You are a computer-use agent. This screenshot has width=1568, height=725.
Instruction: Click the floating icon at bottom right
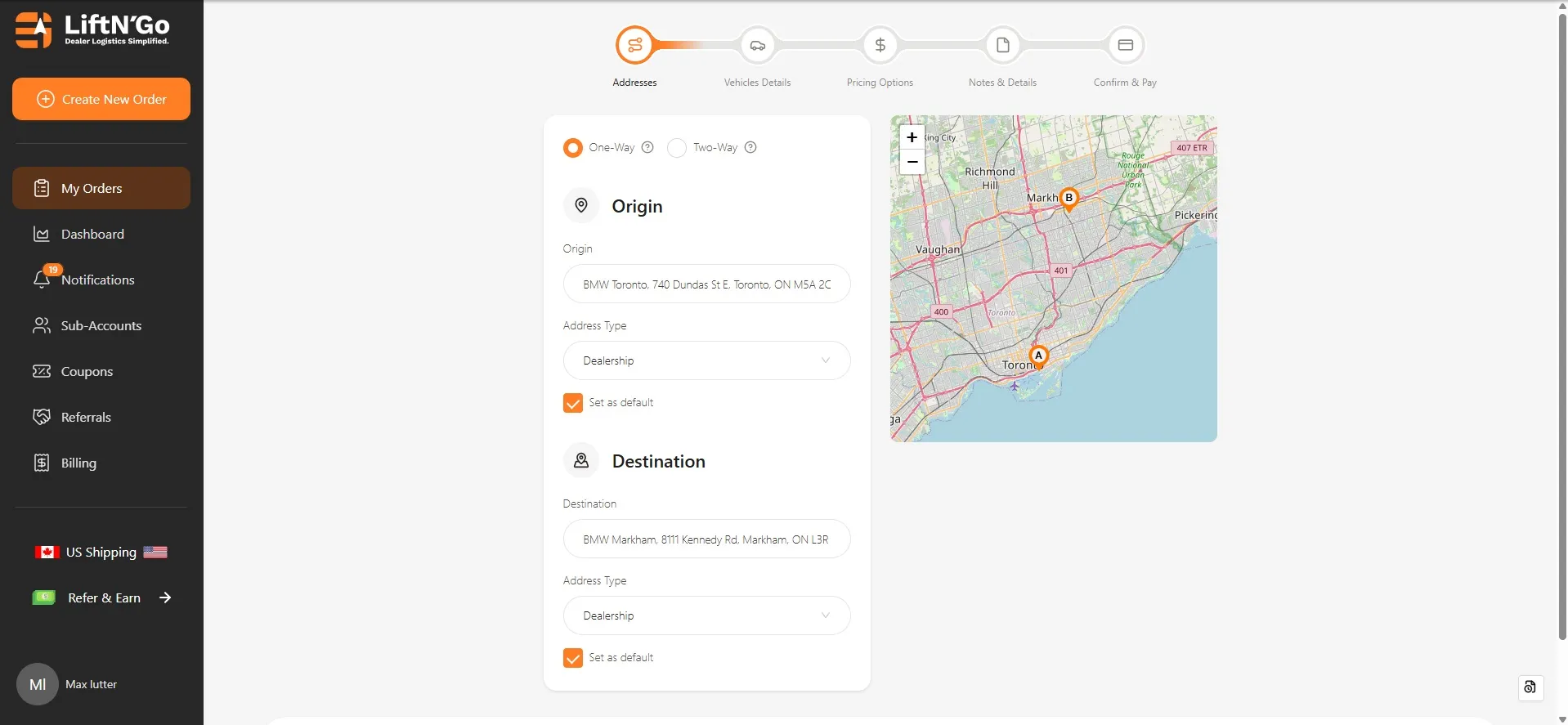click(x=1530, y=687)
